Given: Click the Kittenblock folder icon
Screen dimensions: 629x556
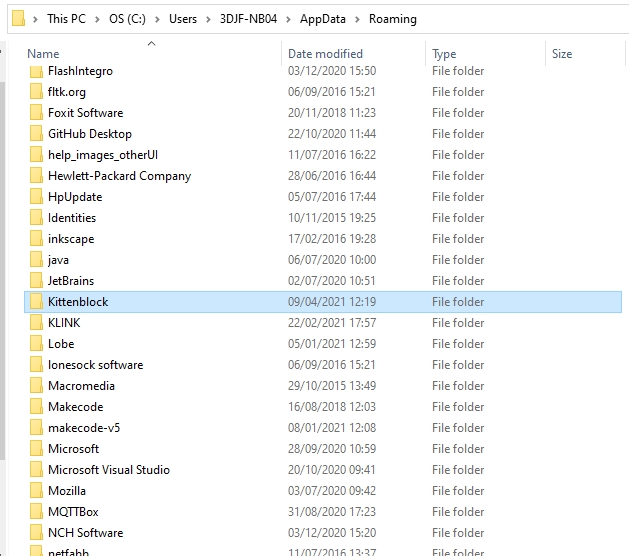Looking at the screenshot, I should [x=36, y=302].
